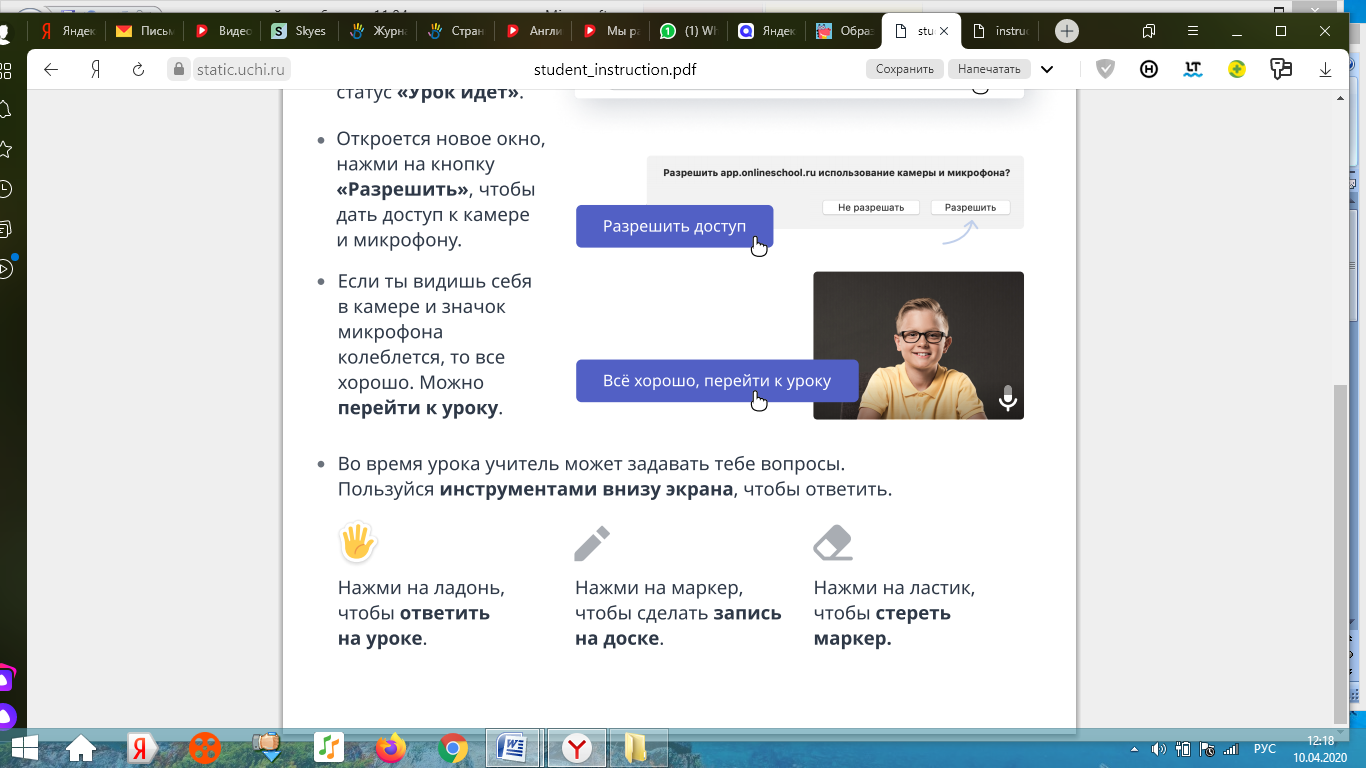Switch to the Страница tab
Viewport: 1366px width, 768px height.
click(456, 31)
